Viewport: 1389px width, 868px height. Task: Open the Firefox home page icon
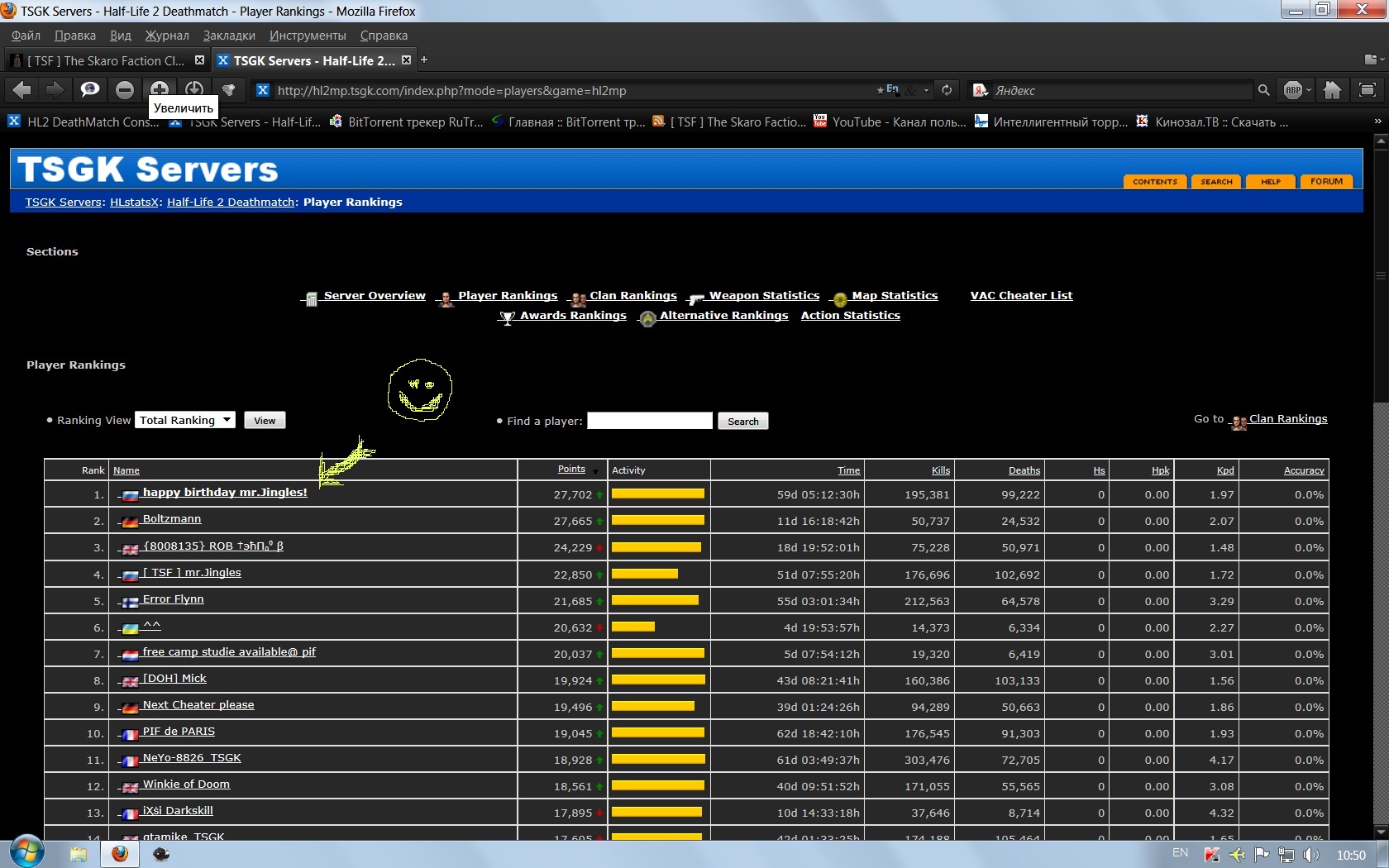pos(1332,90)
